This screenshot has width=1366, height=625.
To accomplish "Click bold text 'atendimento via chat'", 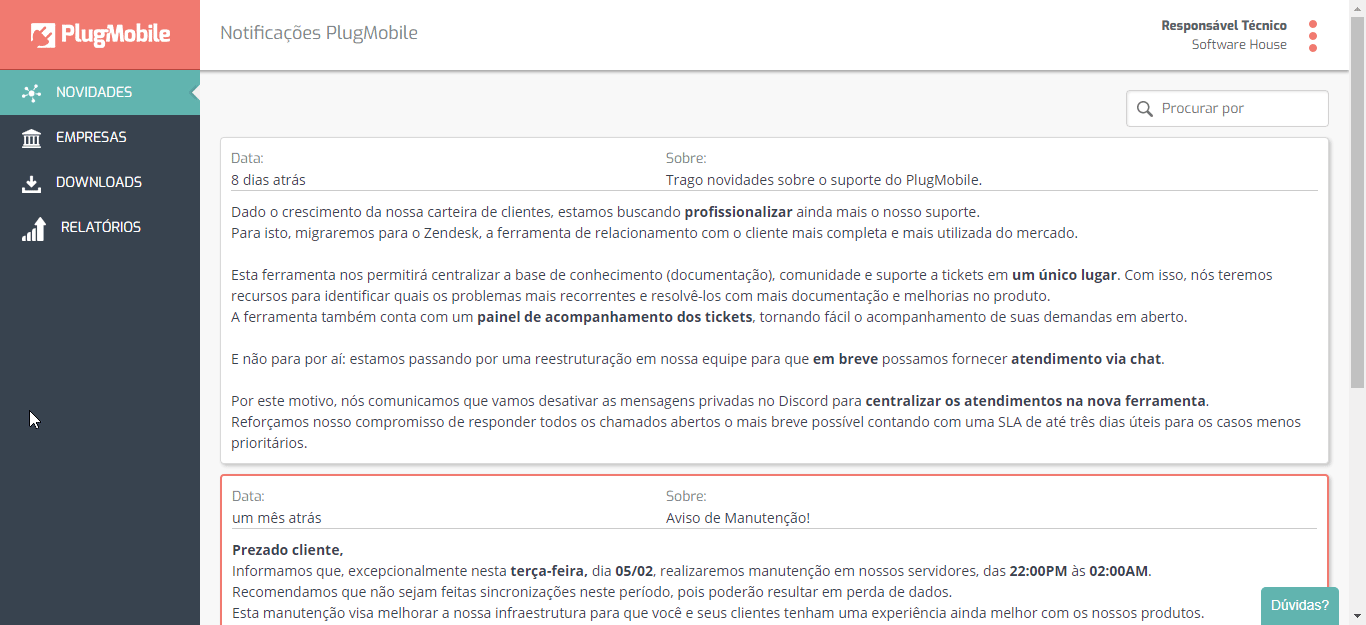I will point(1088,358).
